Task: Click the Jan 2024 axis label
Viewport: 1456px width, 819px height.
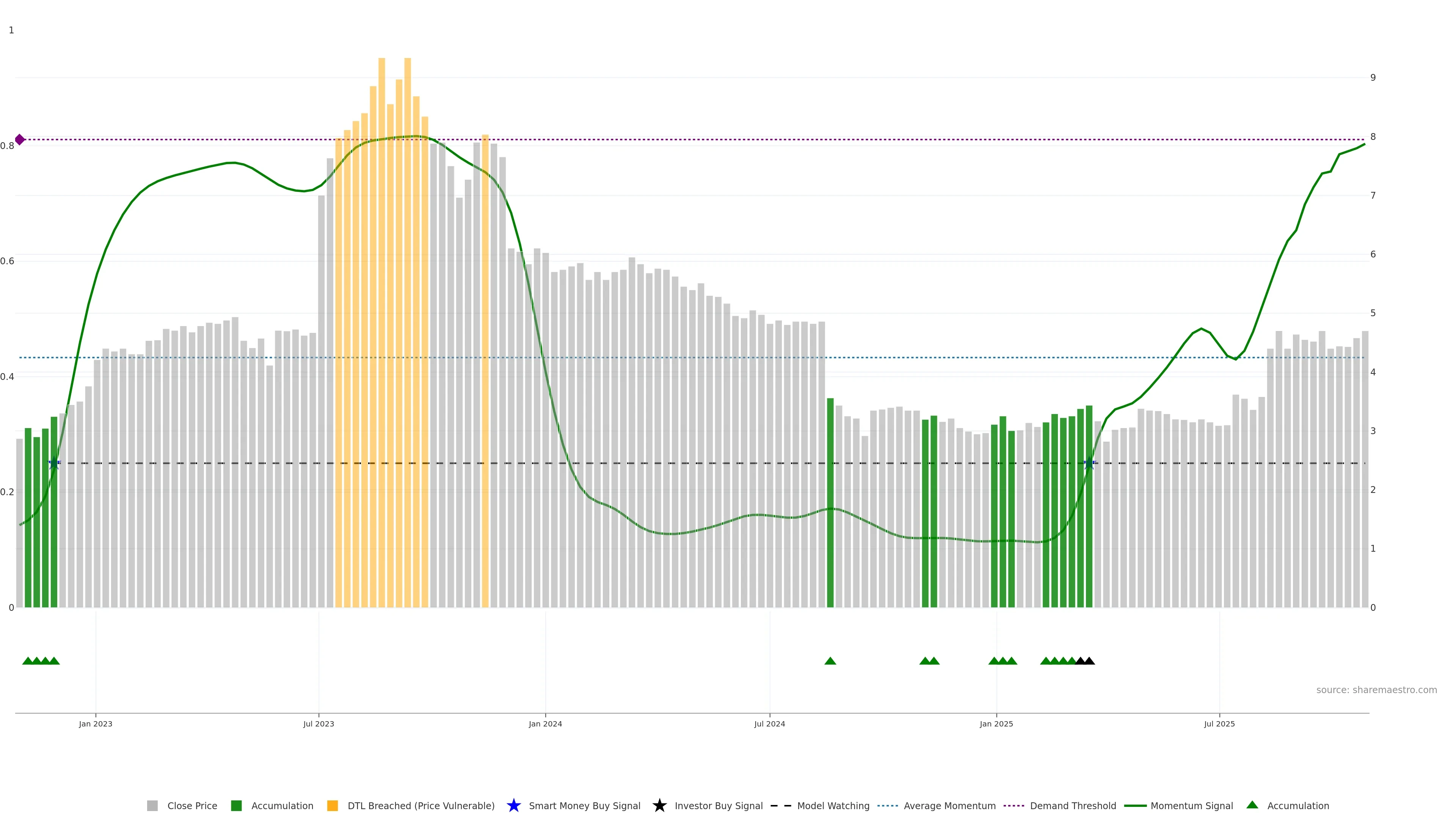Action: pyautogui.click(x=545, y=723)
